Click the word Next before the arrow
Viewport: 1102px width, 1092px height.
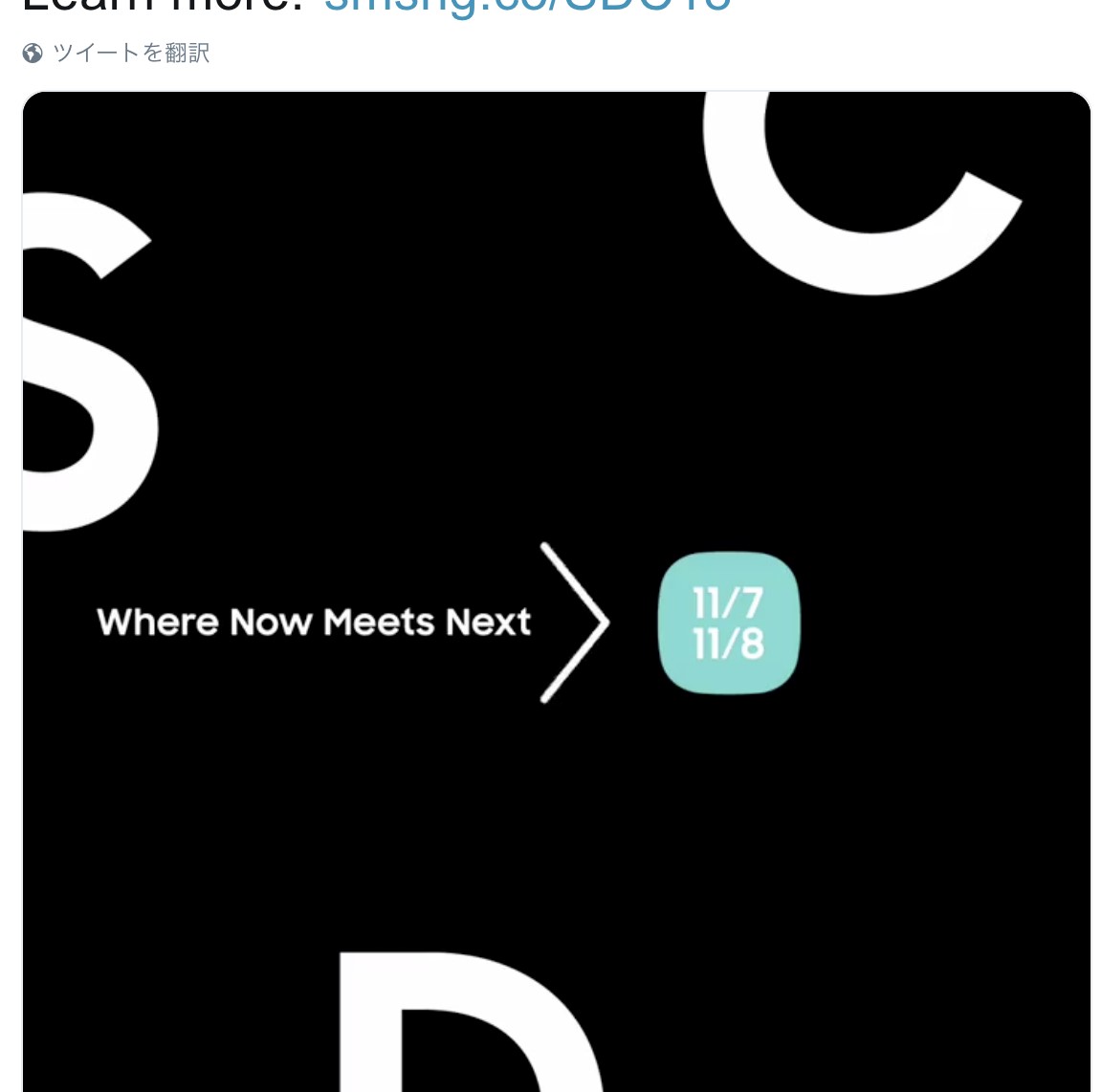click(488, 622)
